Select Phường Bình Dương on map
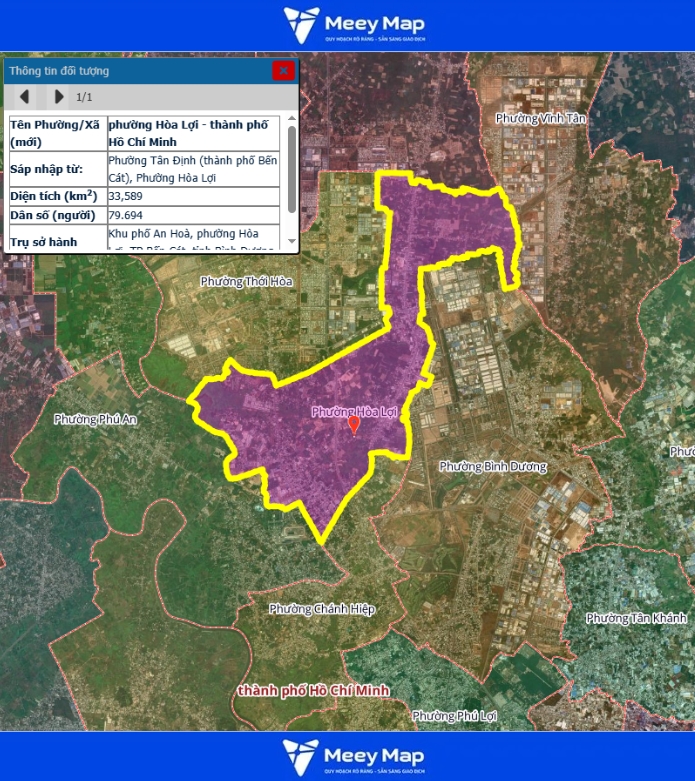Viewport: 695px width, 781px height. click(493, 467)
